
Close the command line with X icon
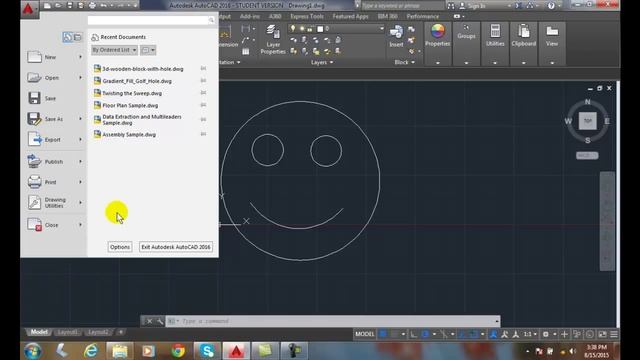(149, 321)
